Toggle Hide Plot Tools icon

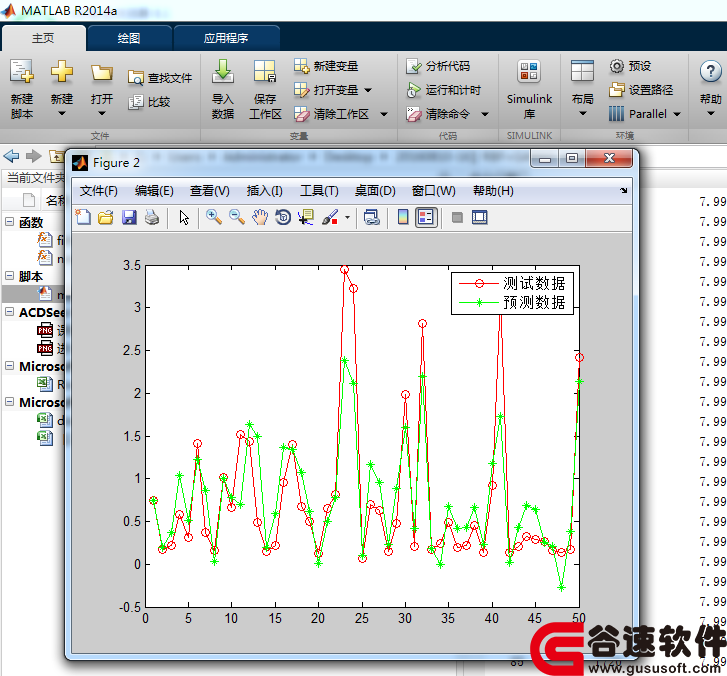pos(457,217)
